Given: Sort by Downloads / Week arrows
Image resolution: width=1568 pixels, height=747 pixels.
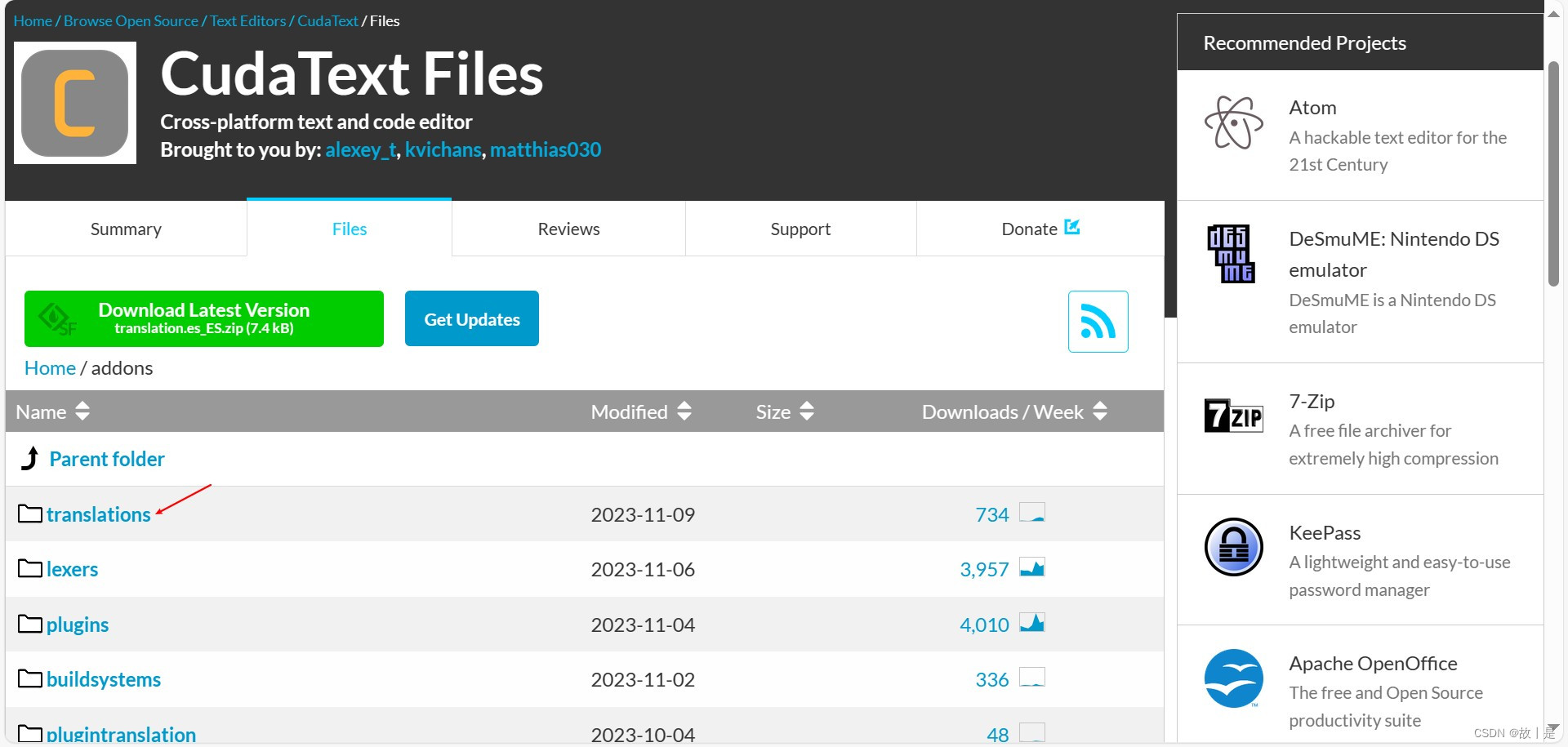Looking at the screenshot, I should [1100, 411].
